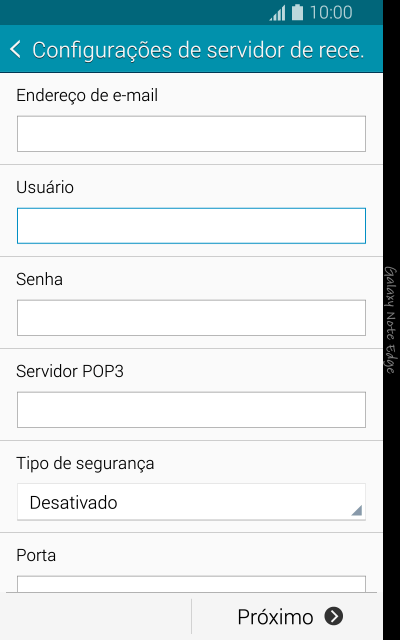This screenshot has height=640, width=400.
Task: Focus the Endereço de e-mail field
Action: click(x=191, y=134)
